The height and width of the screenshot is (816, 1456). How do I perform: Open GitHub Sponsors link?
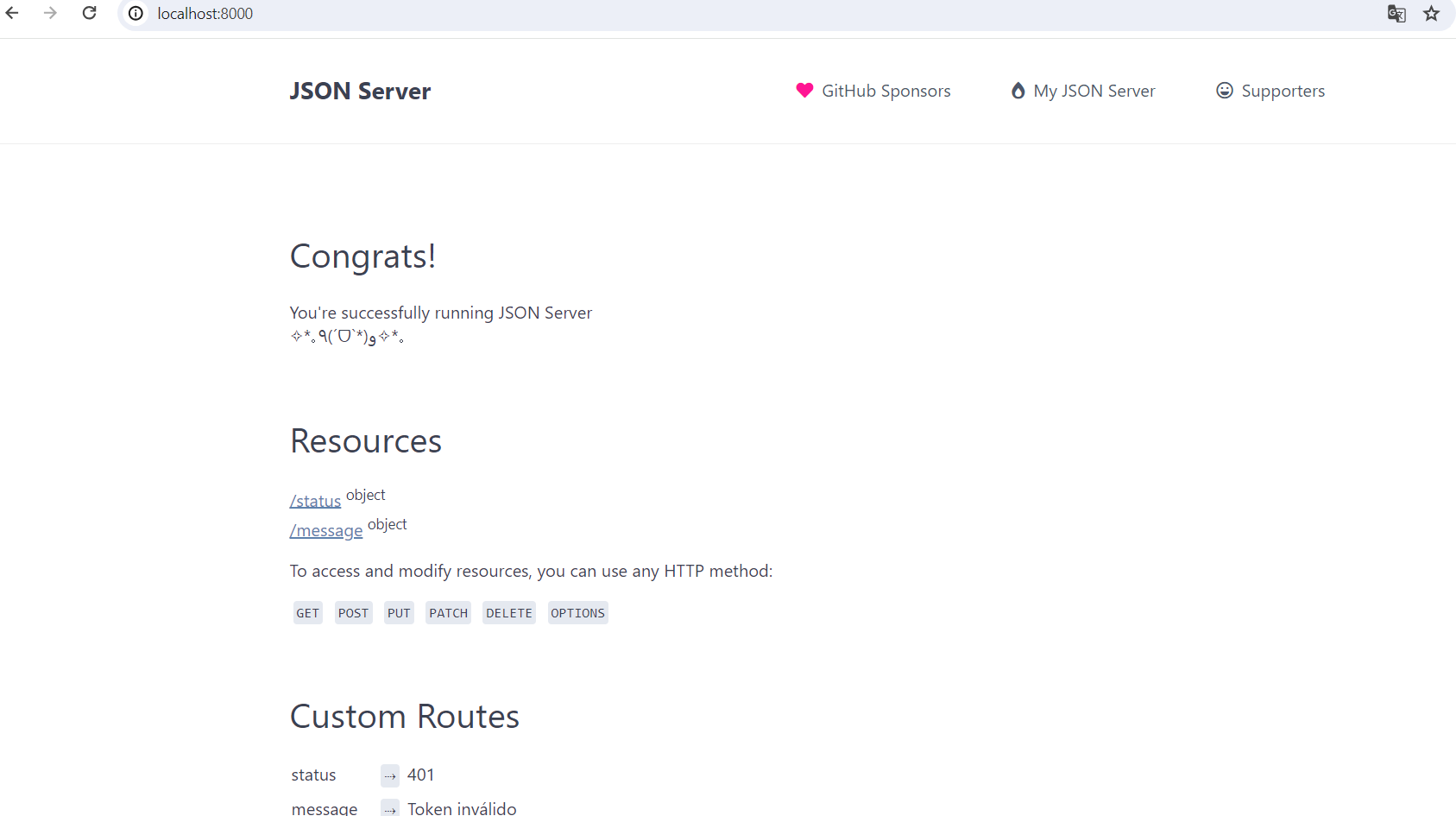tap(873, 91)
